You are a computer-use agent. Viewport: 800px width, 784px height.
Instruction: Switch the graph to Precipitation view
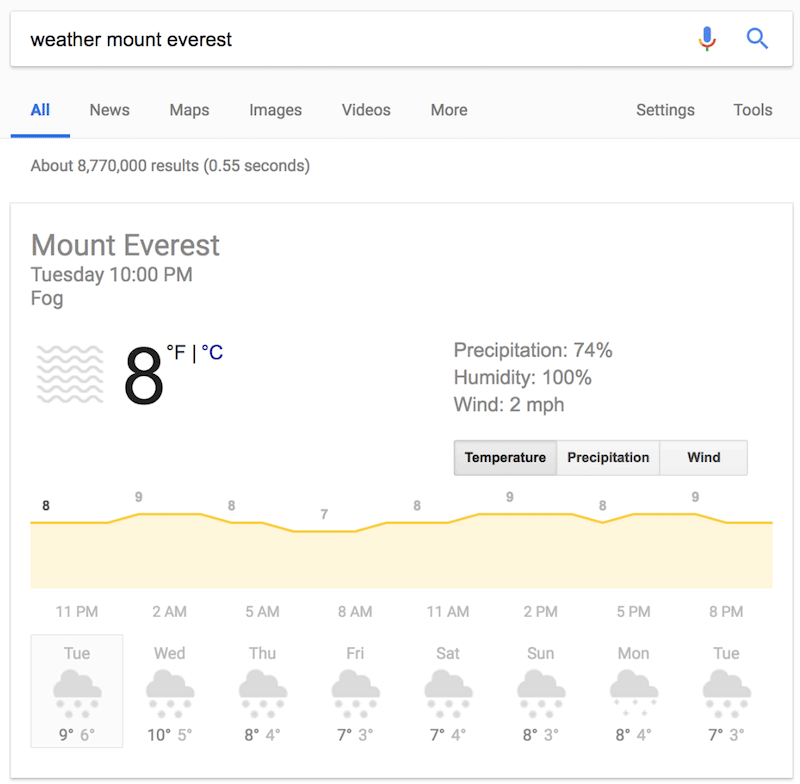click(x=608, y=458)
